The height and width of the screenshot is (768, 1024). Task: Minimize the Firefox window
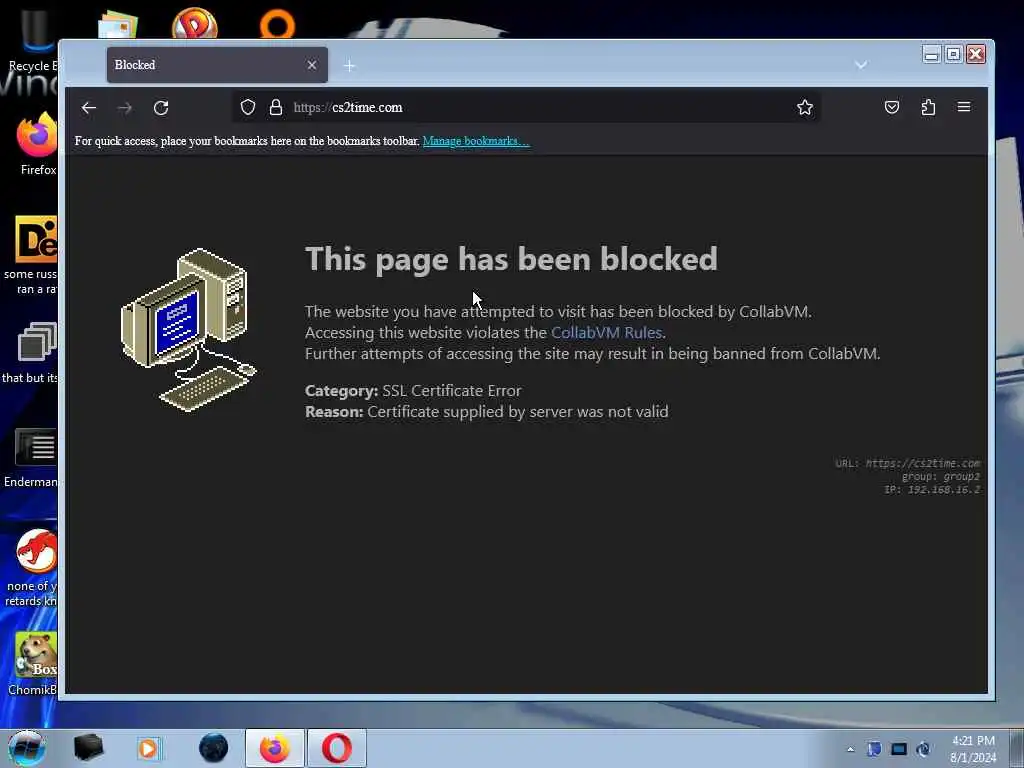[x=931, y=54]
